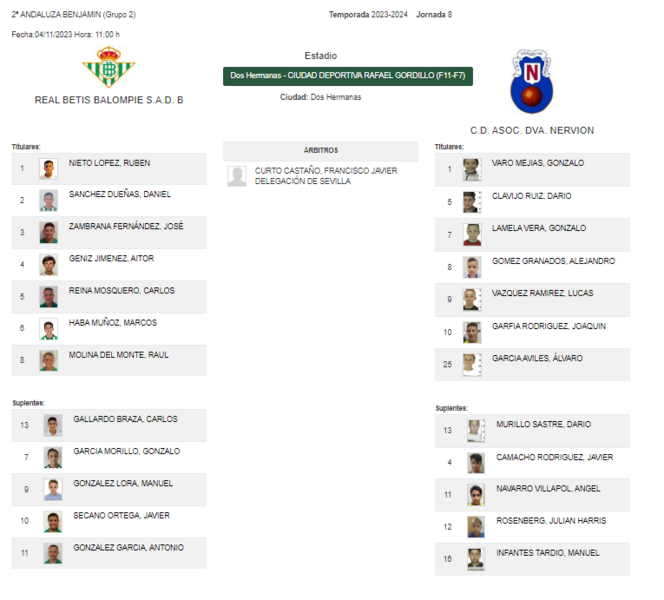Click the referee placeholder avatar icon

pos(237,176)
